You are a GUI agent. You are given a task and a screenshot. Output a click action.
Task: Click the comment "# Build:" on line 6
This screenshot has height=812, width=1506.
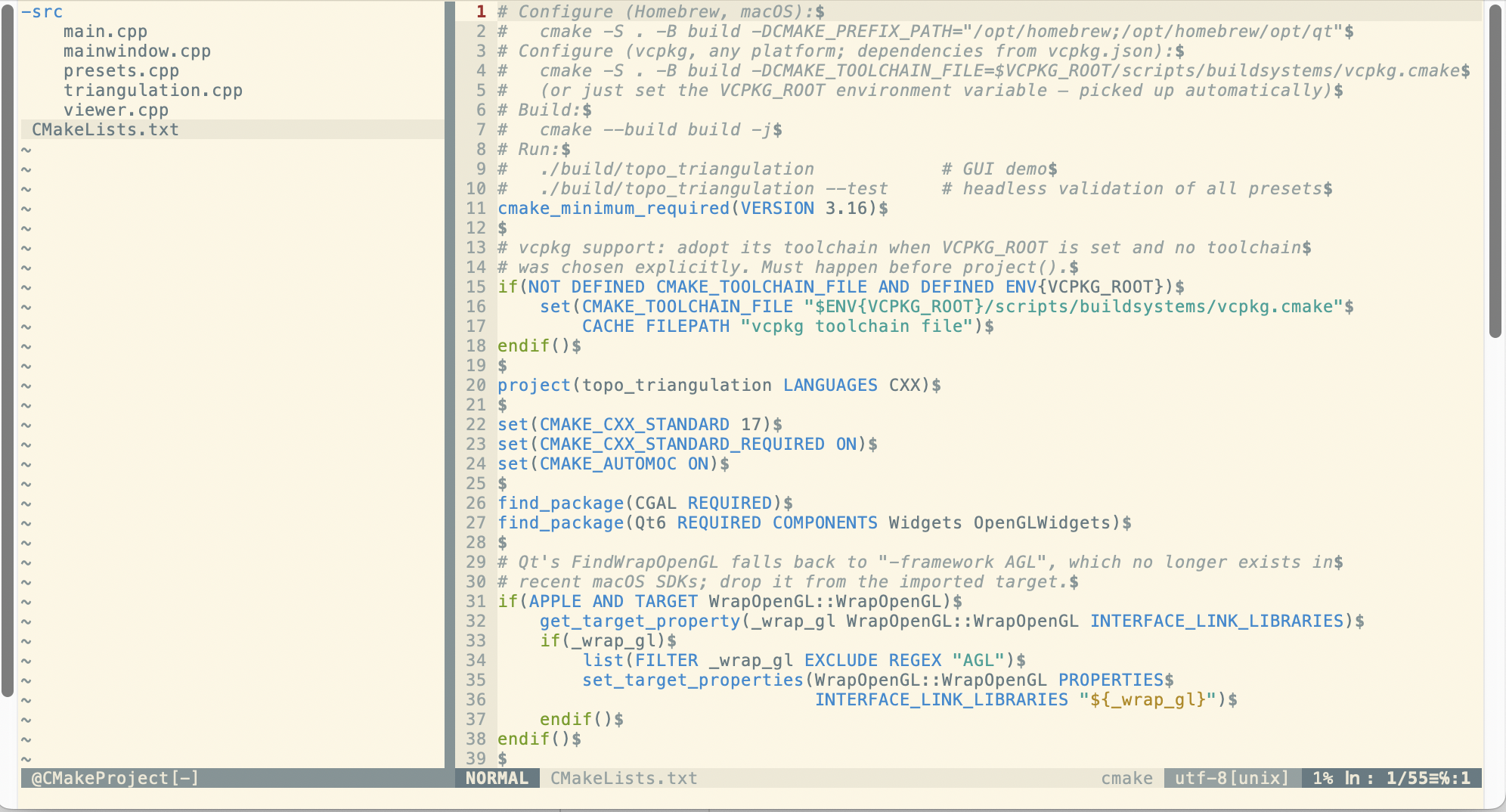pyautogui.click(x=539, y=110)
